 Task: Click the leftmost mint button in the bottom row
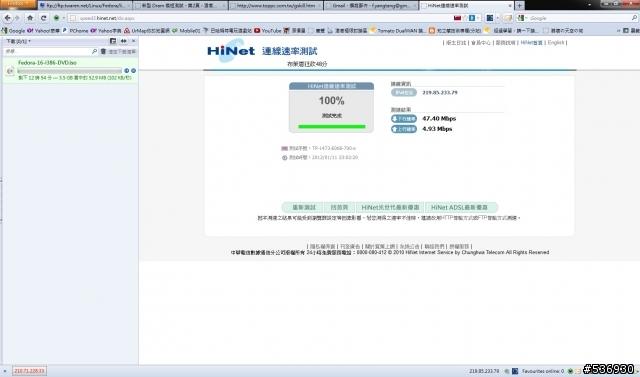tap(302, 207)
